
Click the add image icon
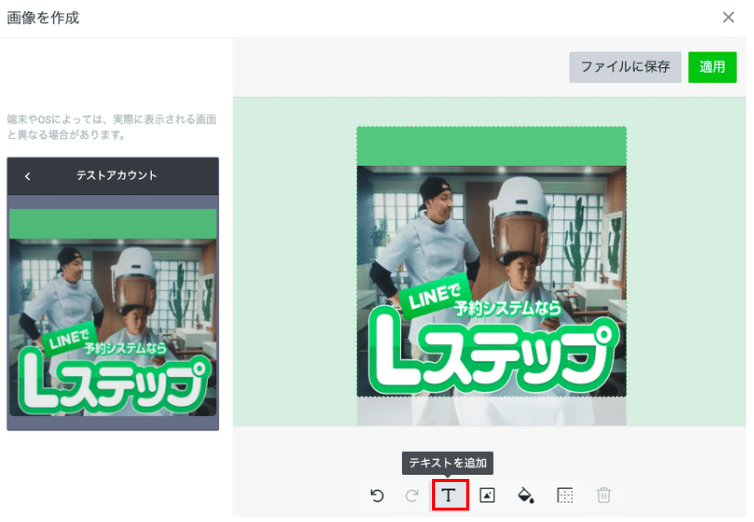point(487,495)
